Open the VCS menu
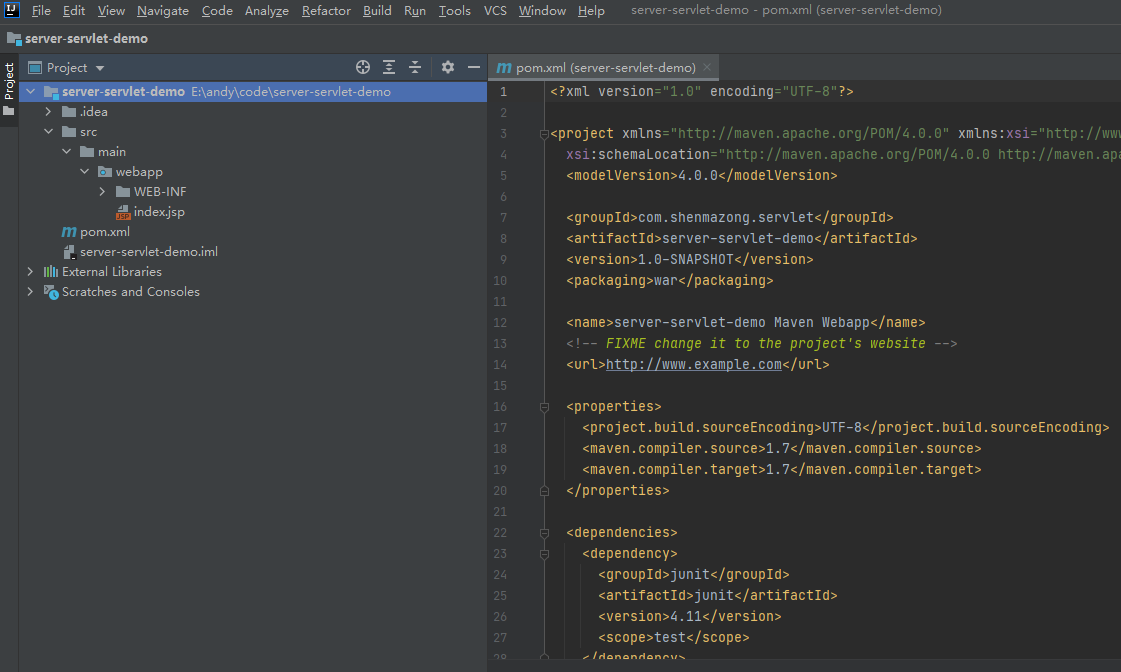This screenshot has height=672, width=1121. (x=495, y=11)
